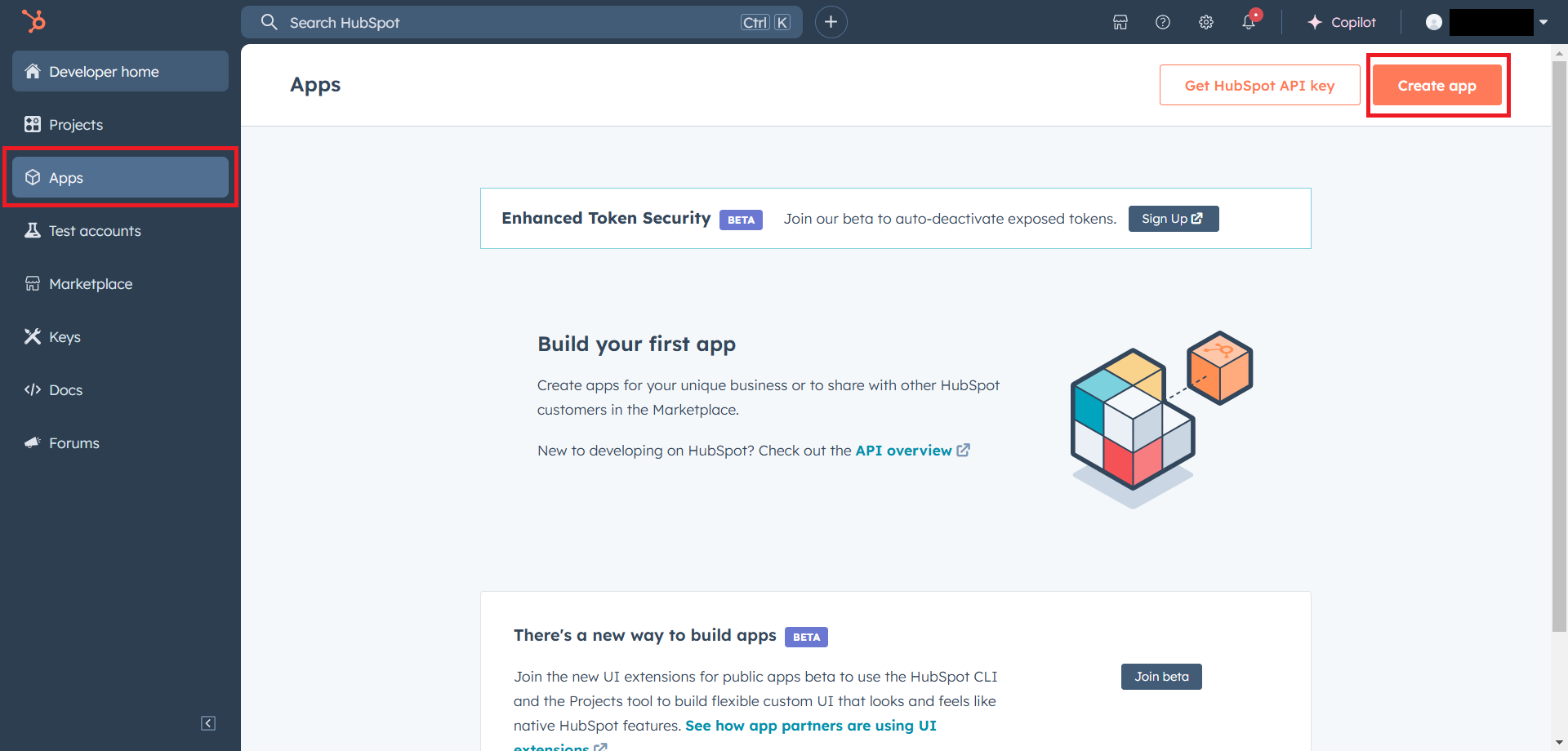1568x751 pixels.
Task: Click the user avatar icon
Action: click(1434, 22)
